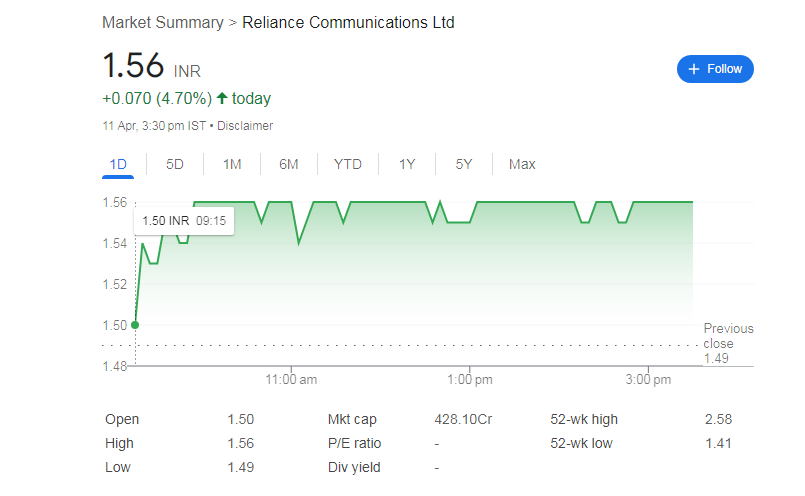Image resolution: width=805 pixels, height=496 pixels.
Task: Click the 1:00 pm axis label
Action: pos(469,379)
